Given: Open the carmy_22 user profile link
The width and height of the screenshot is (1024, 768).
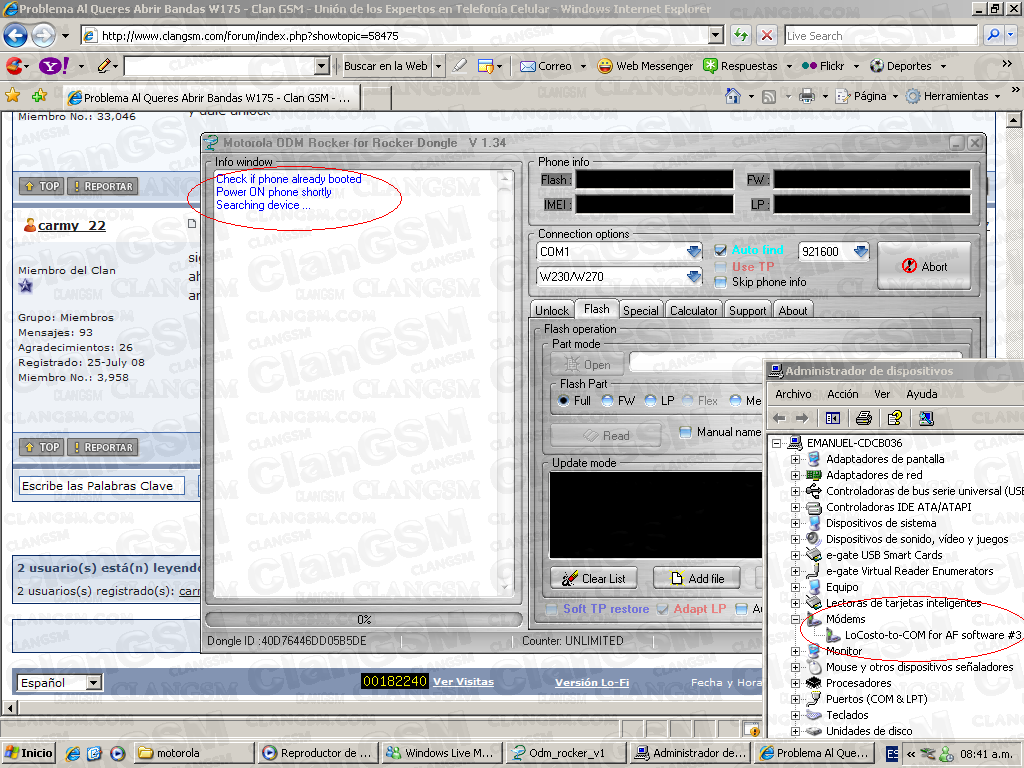Looking at the screenshot, I should [71, 225].
